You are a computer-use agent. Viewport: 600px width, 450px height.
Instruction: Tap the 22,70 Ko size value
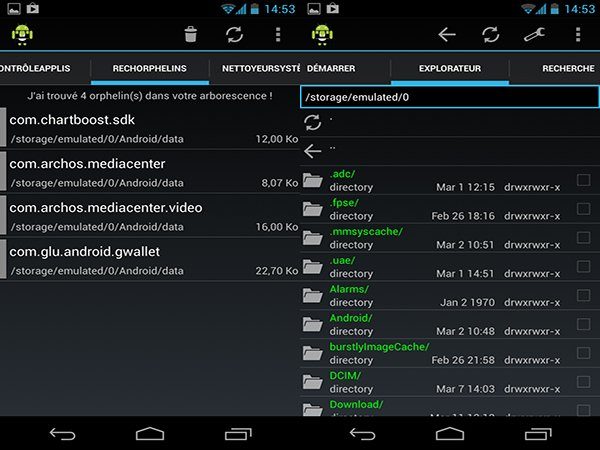(x=277, y=271)
